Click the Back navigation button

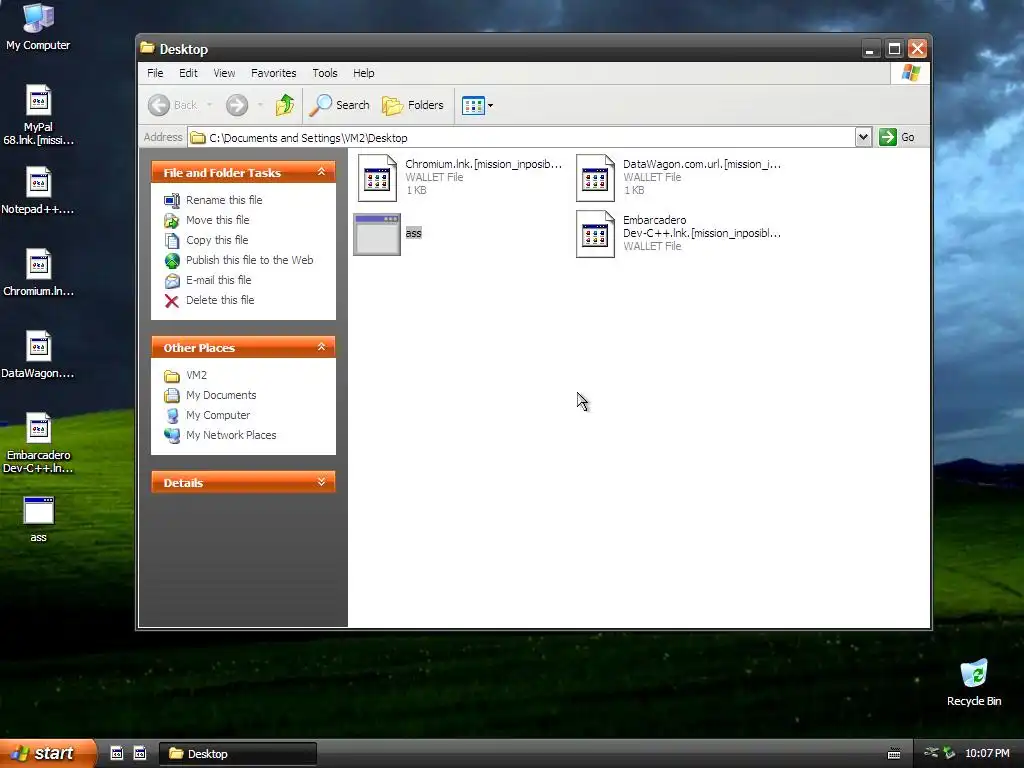[172, 105]
